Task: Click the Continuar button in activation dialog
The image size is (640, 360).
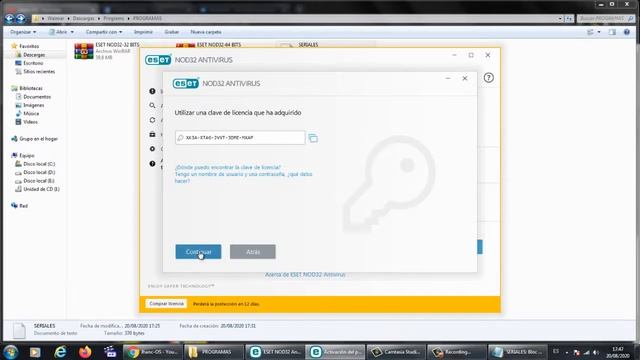Action: [x=198, y=252]
